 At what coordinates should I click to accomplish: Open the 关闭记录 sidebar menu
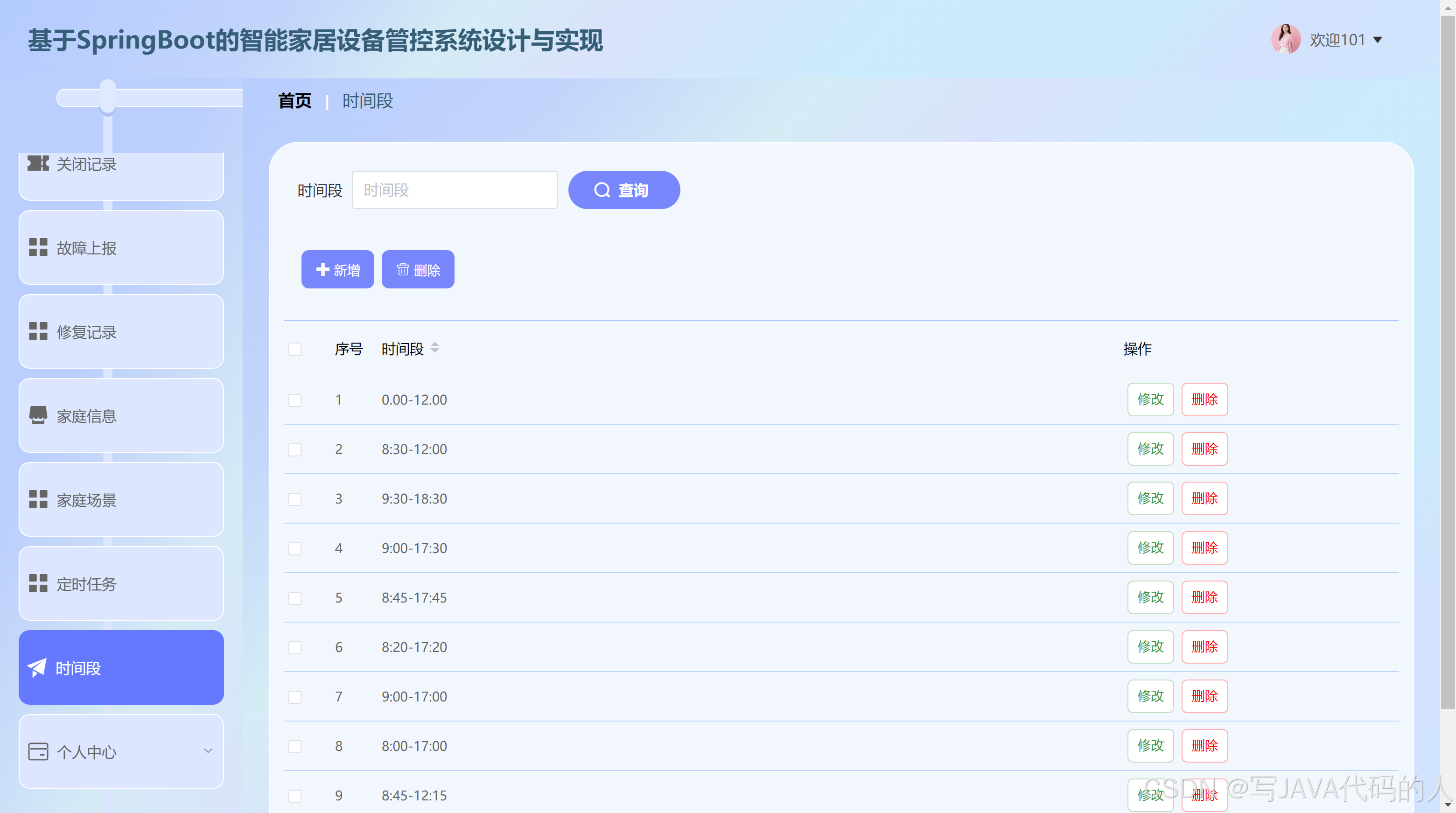point(121,176)
